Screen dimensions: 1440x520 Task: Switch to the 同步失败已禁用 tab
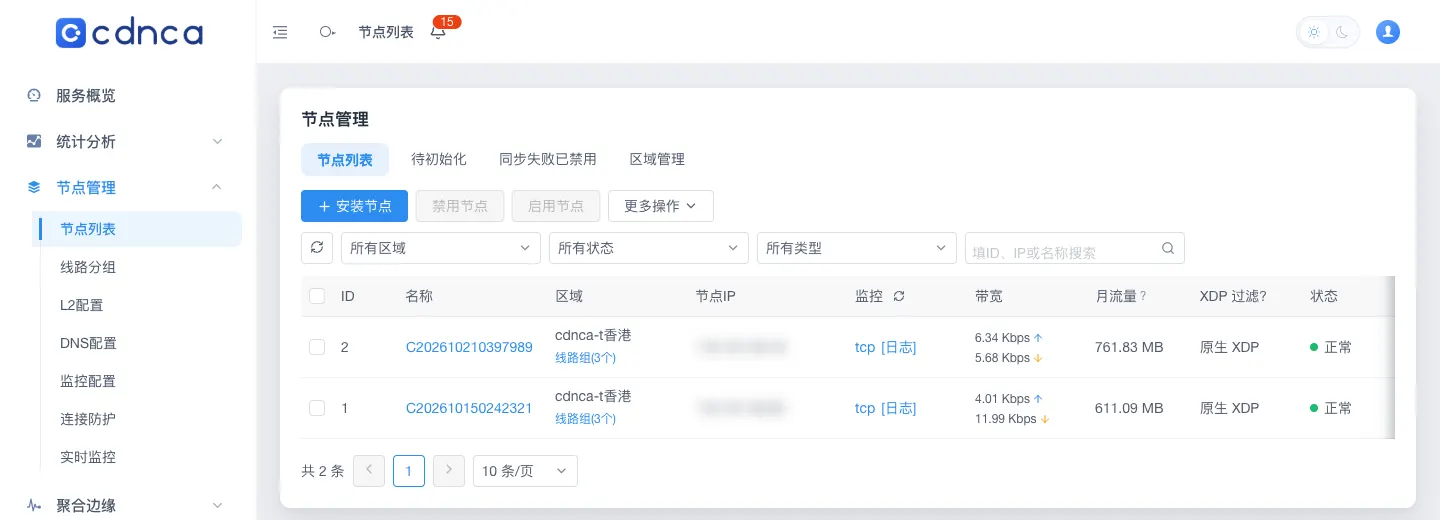548,159
